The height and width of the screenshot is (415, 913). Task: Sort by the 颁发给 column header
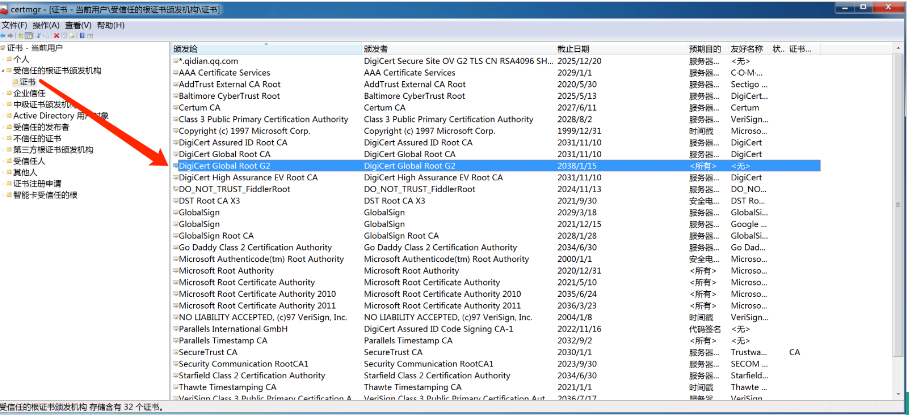pos(266,49)
